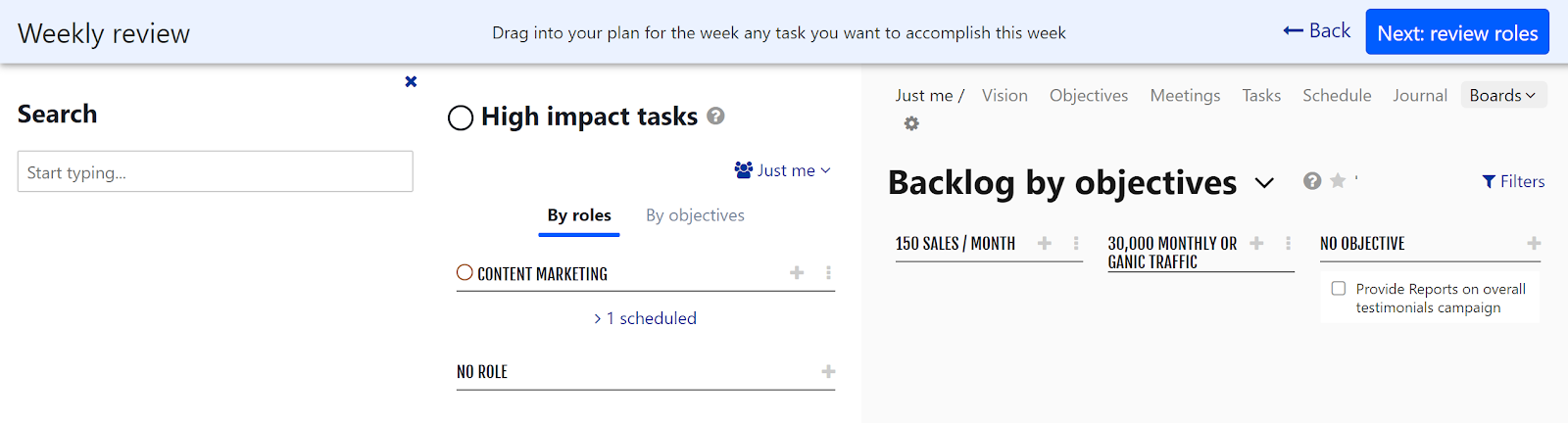Expand the Backlog by objectives board chooser
The width and height of the screenshot is (1568, 423).
pyautogui.click(x=1264, y=183)
